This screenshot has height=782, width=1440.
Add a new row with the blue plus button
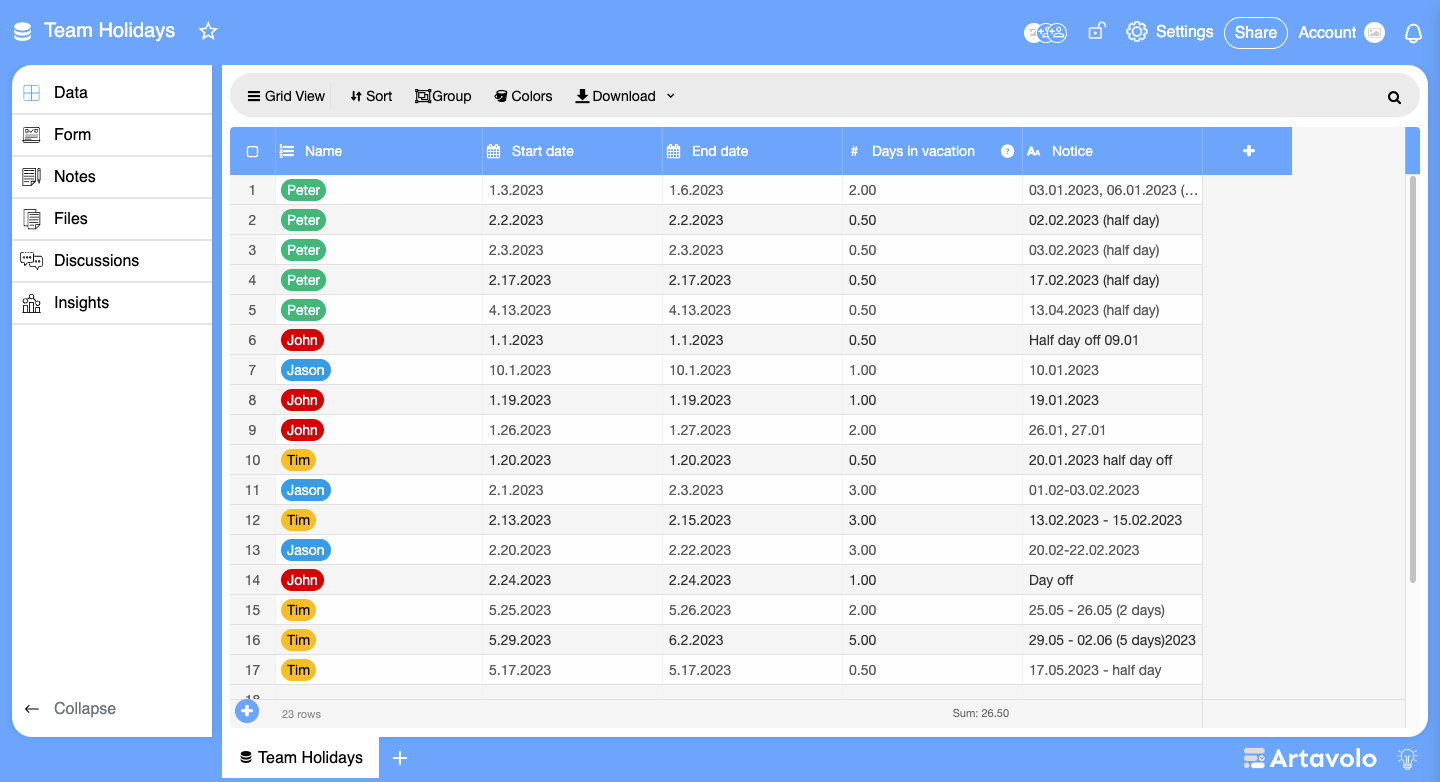(247, 711)
